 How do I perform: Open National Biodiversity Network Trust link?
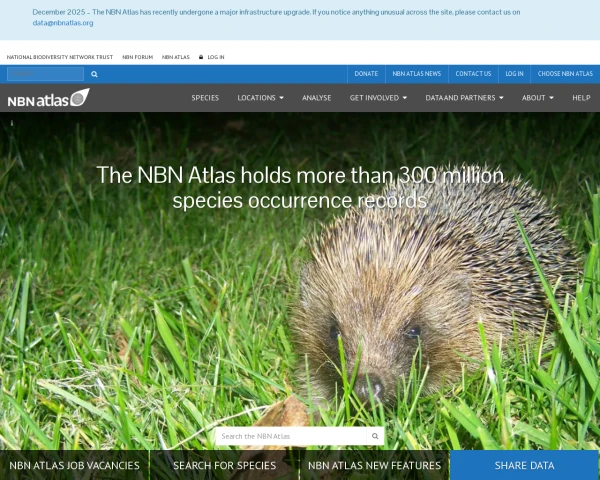[x=59, y=57]
